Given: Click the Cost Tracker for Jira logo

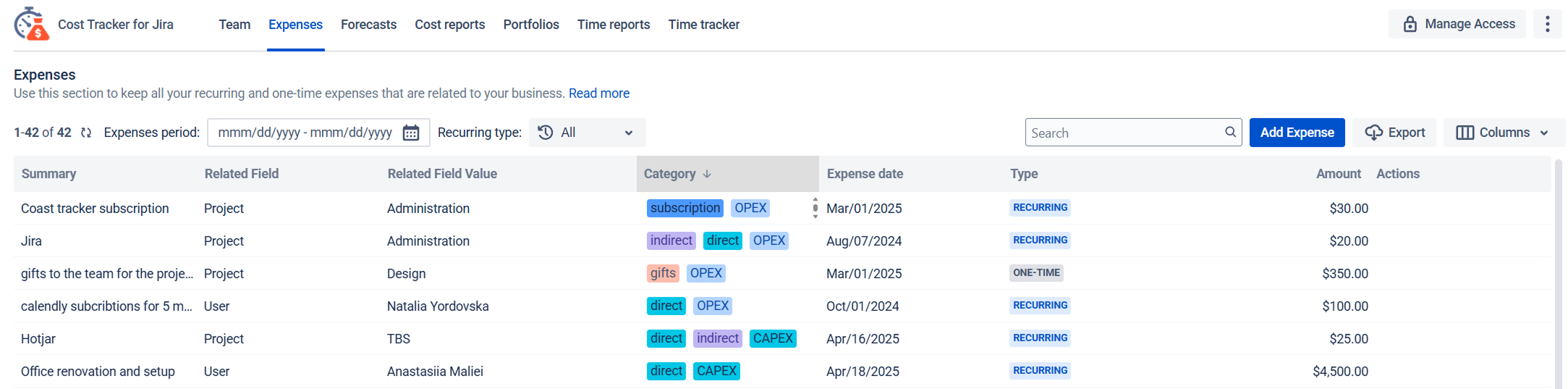Looking at the screenshot, I should click(x=32, y=24).
